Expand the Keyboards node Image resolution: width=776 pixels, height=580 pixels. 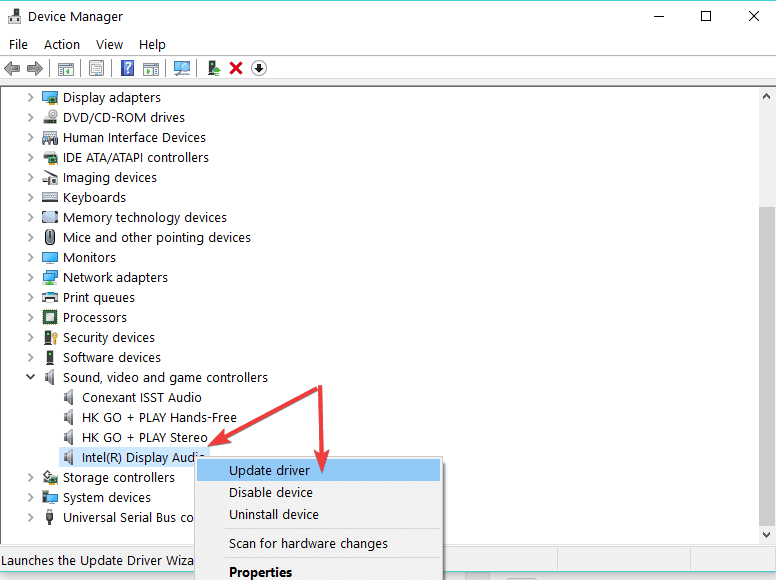point(30,197)
